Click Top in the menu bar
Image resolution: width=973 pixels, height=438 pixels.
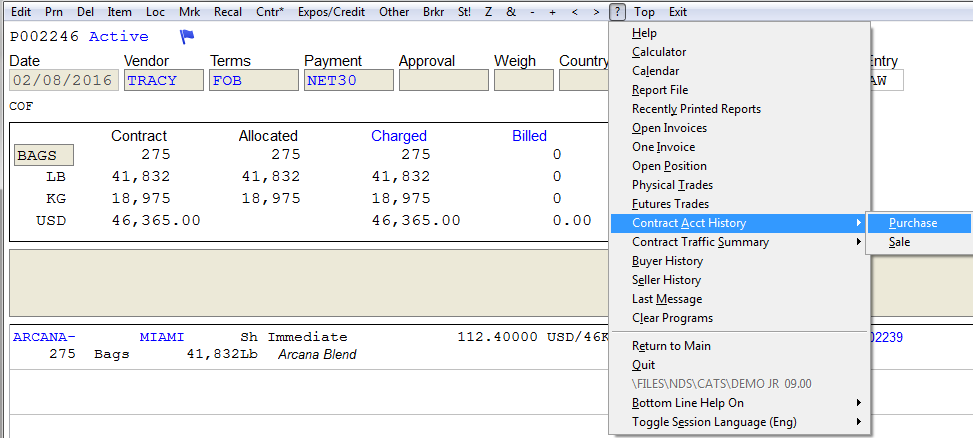[x=644, y=12]
